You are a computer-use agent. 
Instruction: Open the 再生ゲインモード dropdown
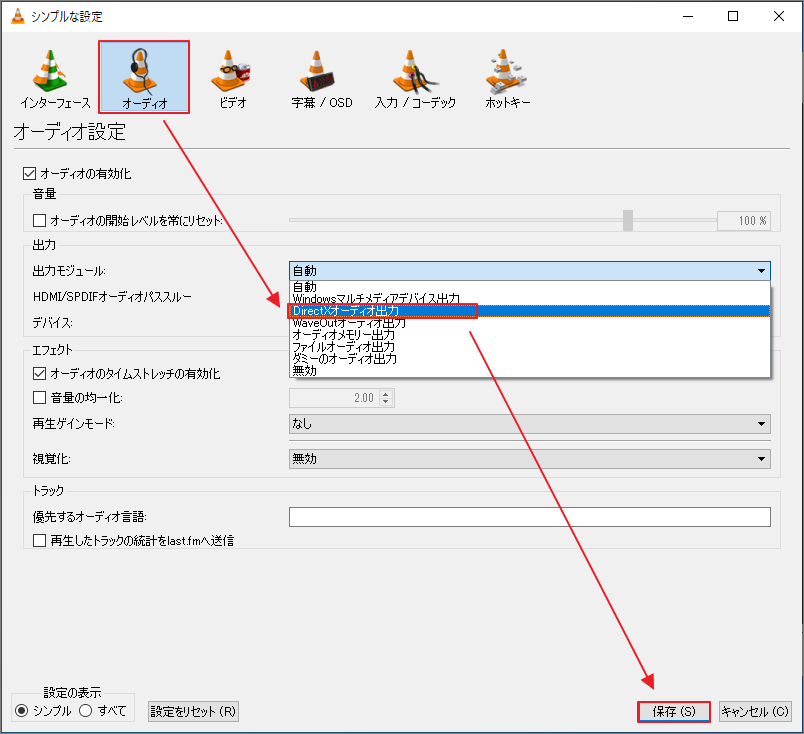pyautogui.click(x=530, y=424)
